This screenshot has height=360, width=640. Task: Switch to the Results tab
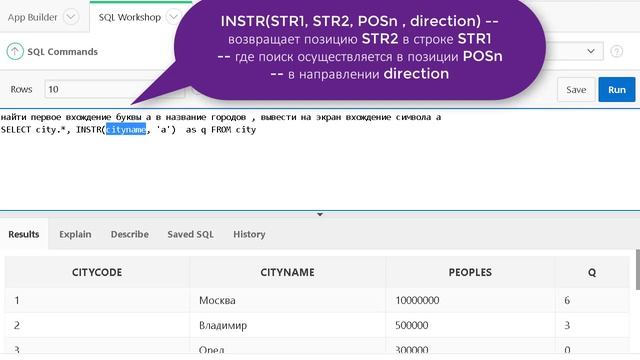[x=24, y=234]
